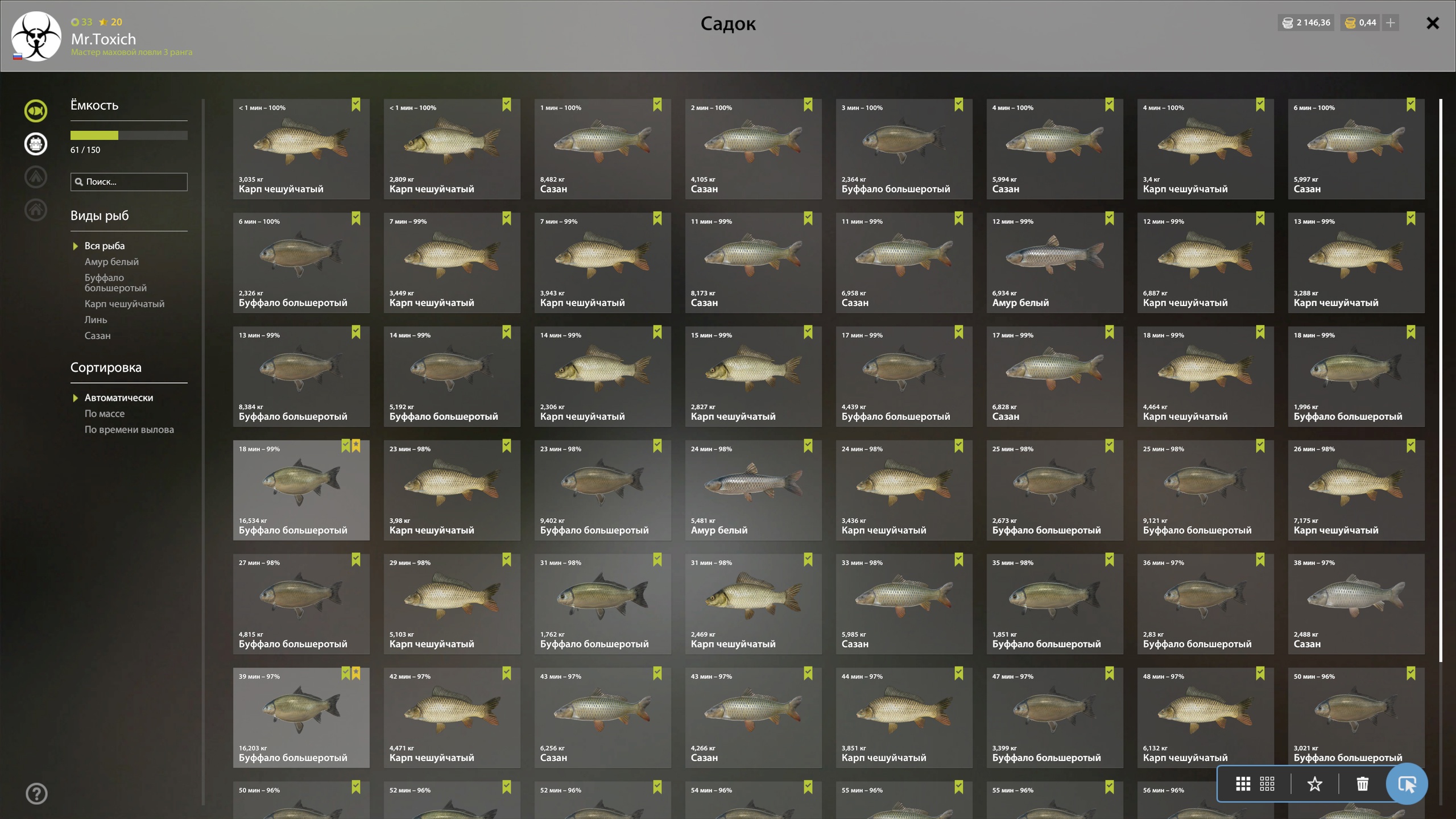The width and height of the screenshot is (1456, 819).
Task: Click the Поиск search field
Action: click(x=129, y=181)
